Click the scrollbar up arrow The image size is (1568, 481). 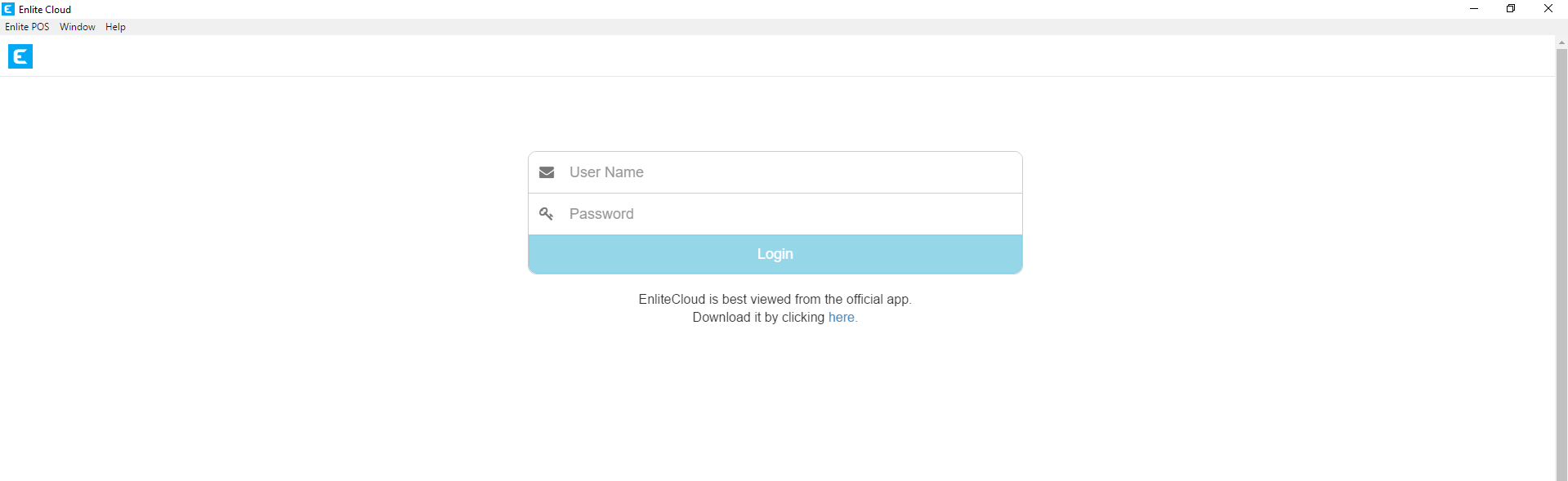pos(1561,42)
